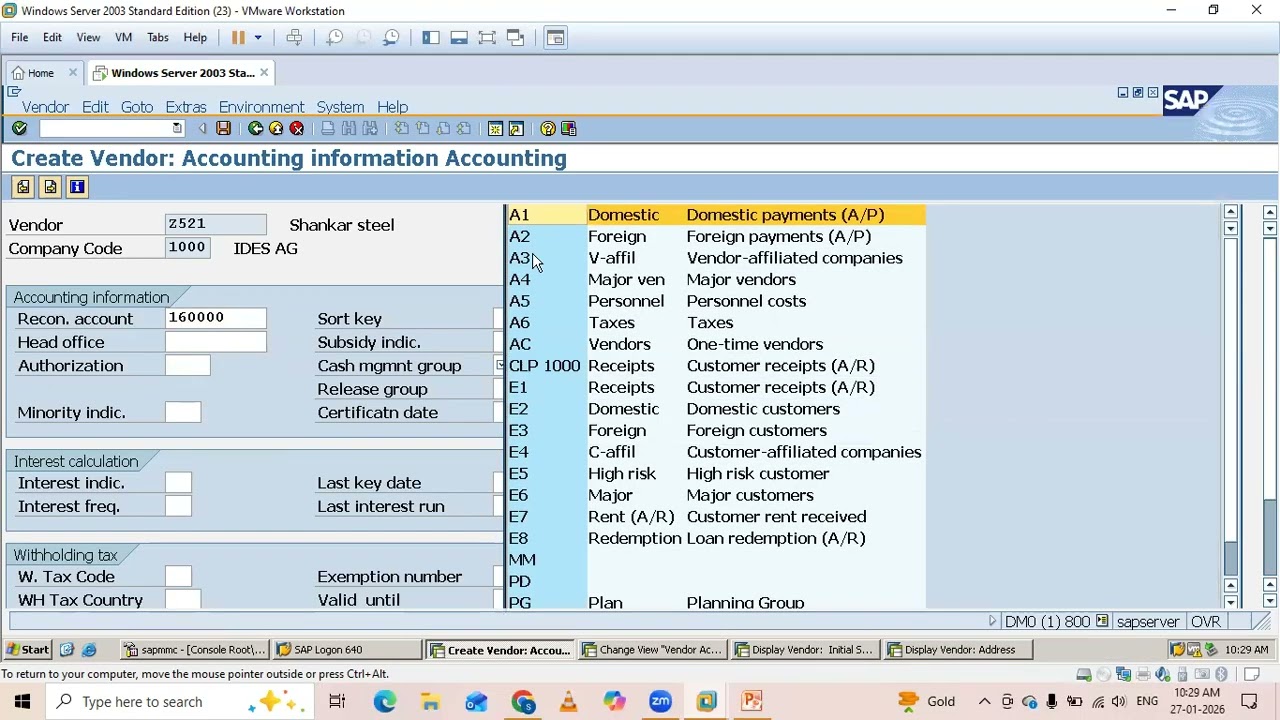Select A4 Major vendors list entry
The width and height of the screenshot is (1280, 720).
tap(716, 280)
